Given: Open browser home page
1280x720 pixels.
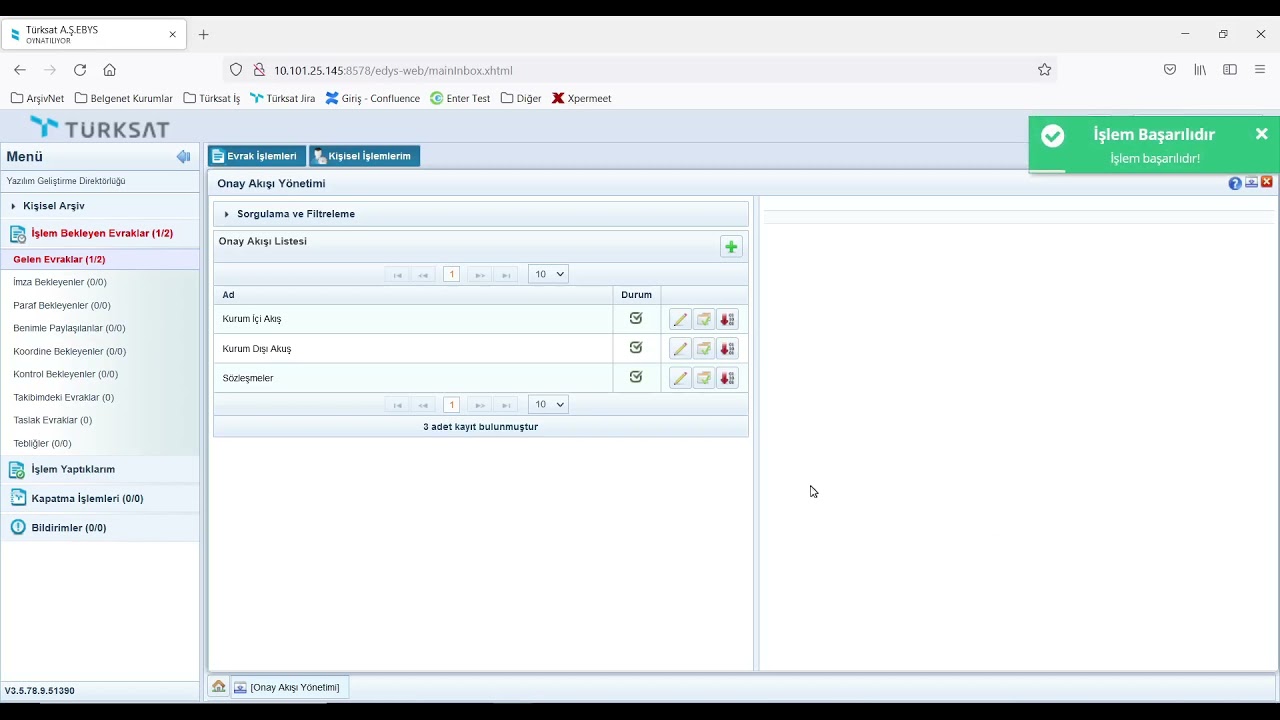Looking at the screenshot, I should 110,70.
